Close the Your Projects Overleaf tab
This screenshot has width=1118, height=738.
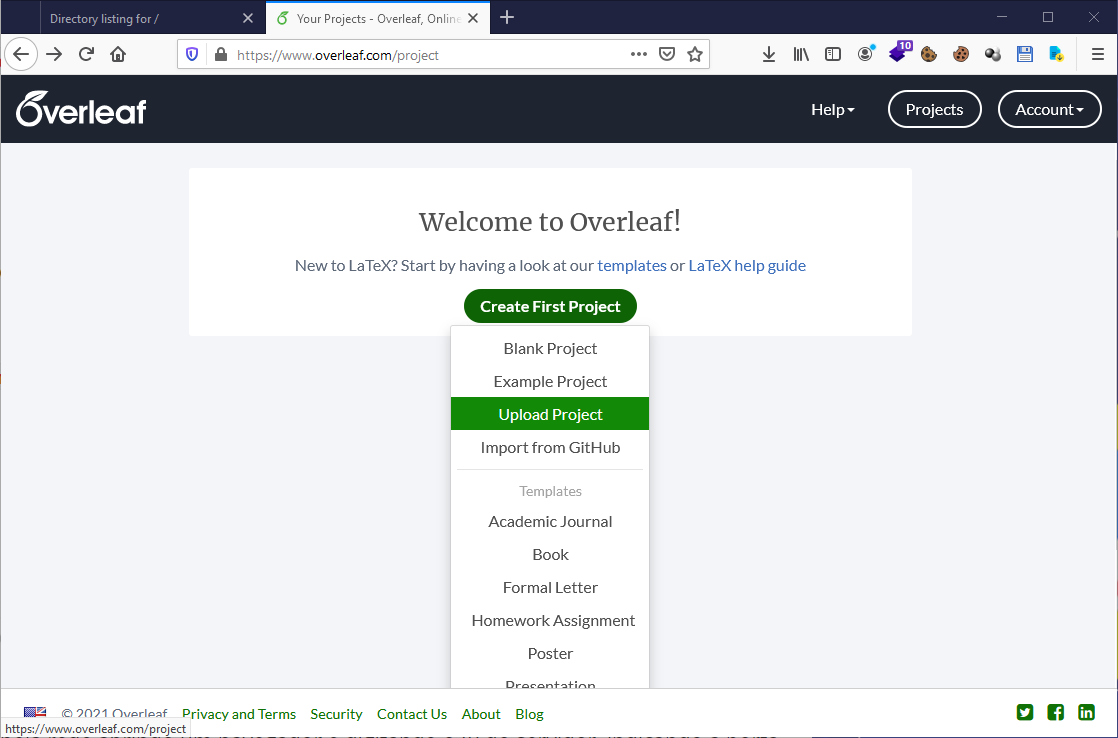pyautogui.click(x=473, y=19)
